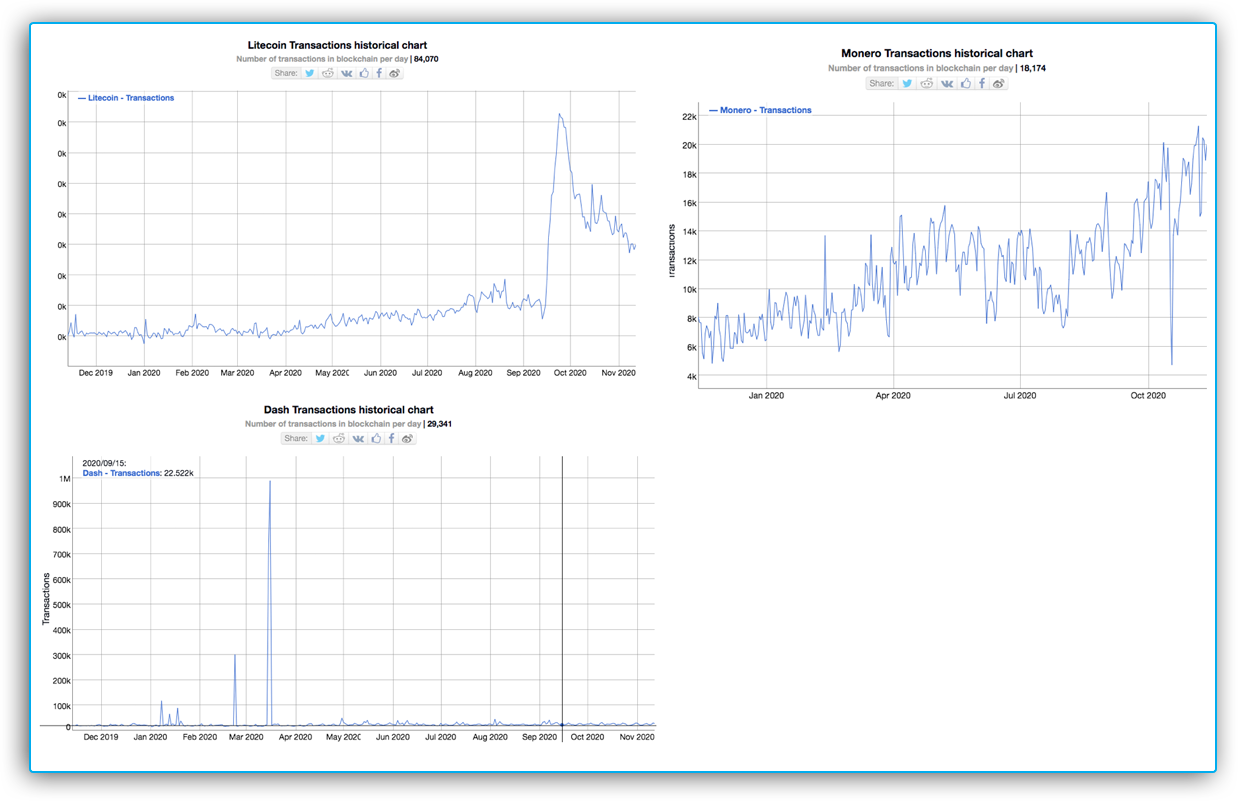Viewport: 1238px width, 801px height.
Task: Click the Dash tooltip date '2020/09/15:'
Action: (105, 463)
